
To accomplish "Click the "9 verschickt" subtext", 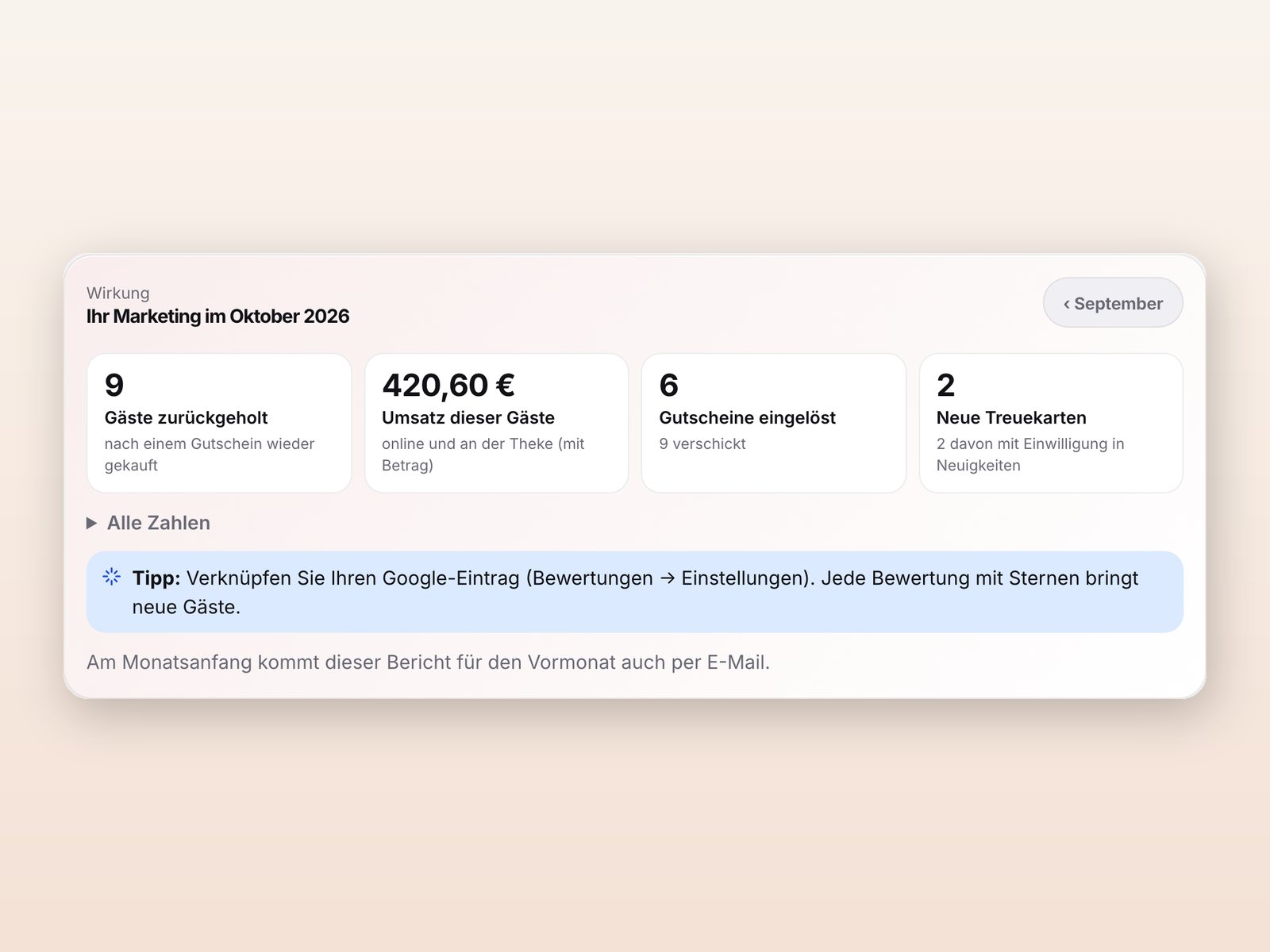I will [702, 443].
